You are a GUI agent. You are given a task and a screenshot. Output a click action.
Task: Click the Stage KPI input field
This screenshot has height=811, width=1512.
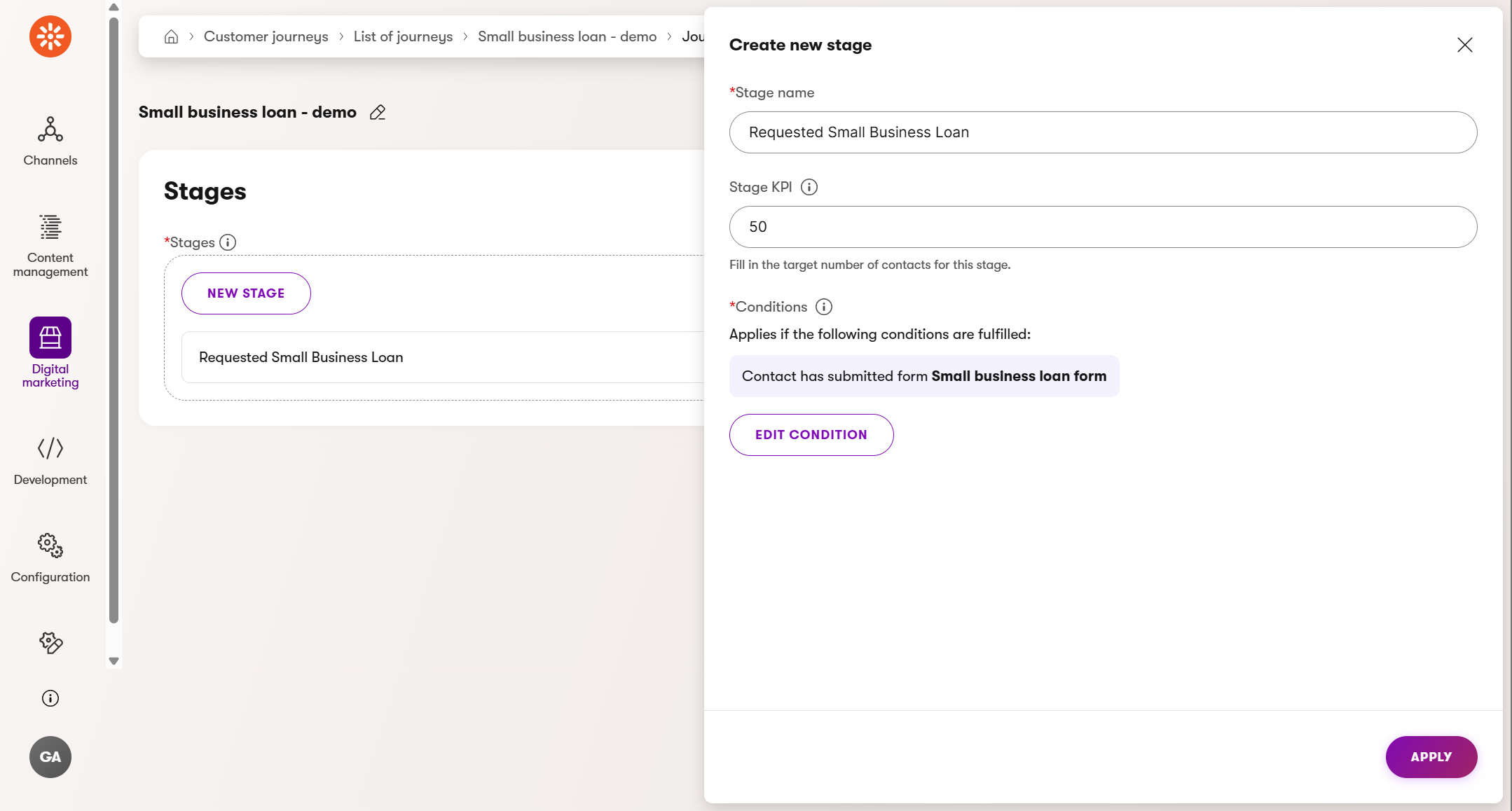coord(1103,227)
